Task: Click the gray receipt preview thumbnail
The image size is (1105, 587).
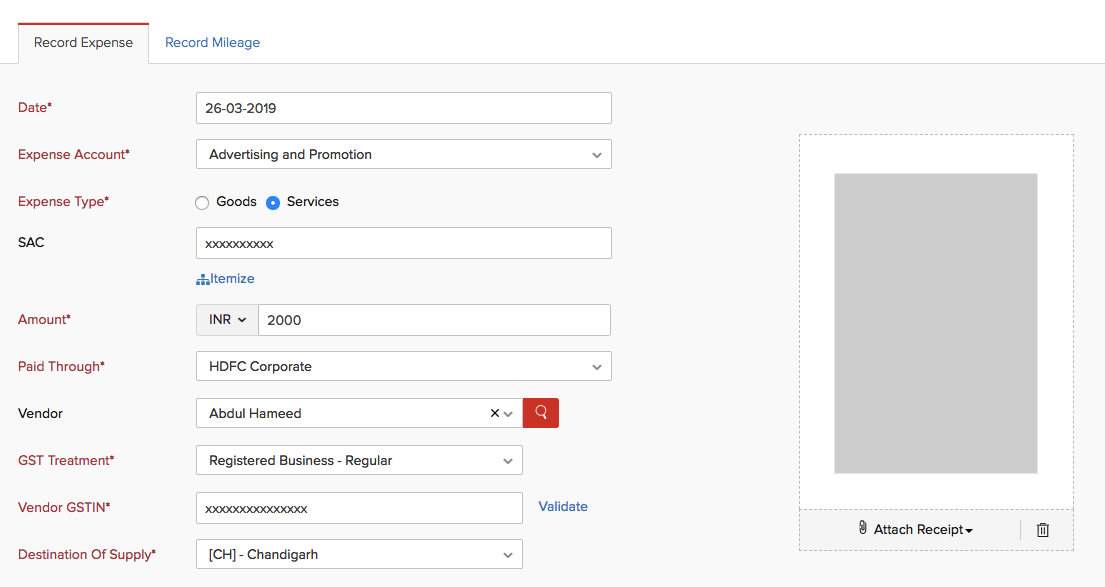Action: (x=935, y=323)
